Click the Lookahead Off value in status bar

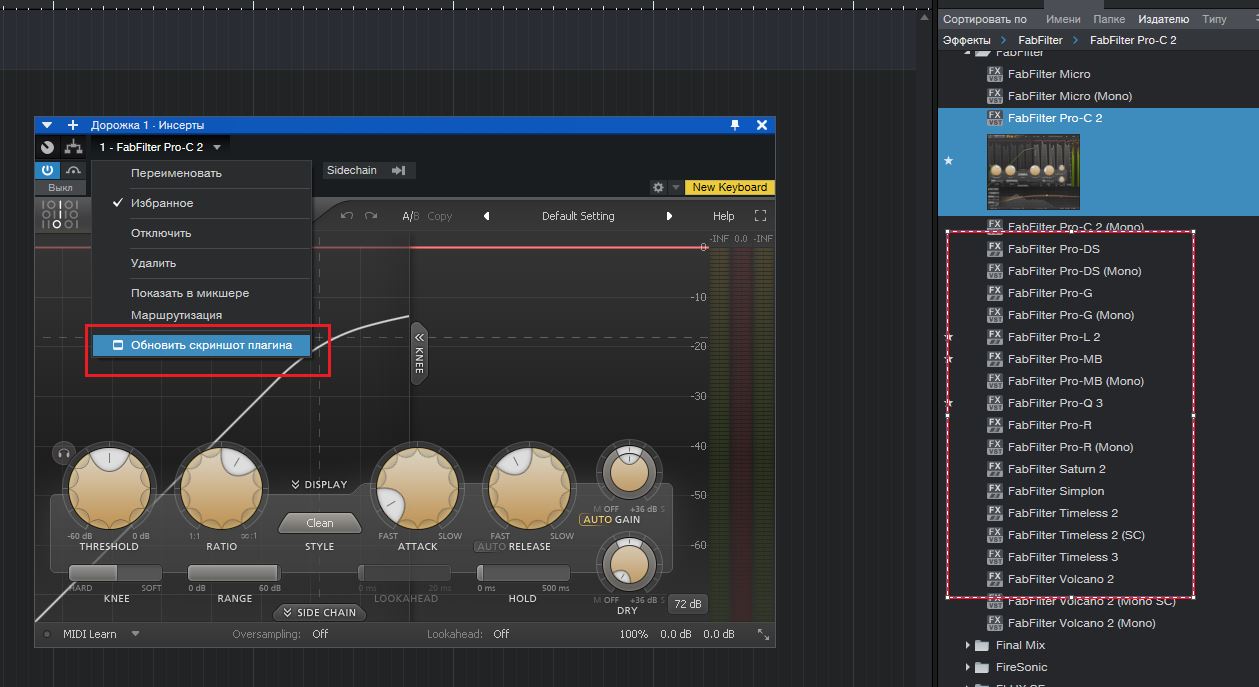tap(501, 634)
